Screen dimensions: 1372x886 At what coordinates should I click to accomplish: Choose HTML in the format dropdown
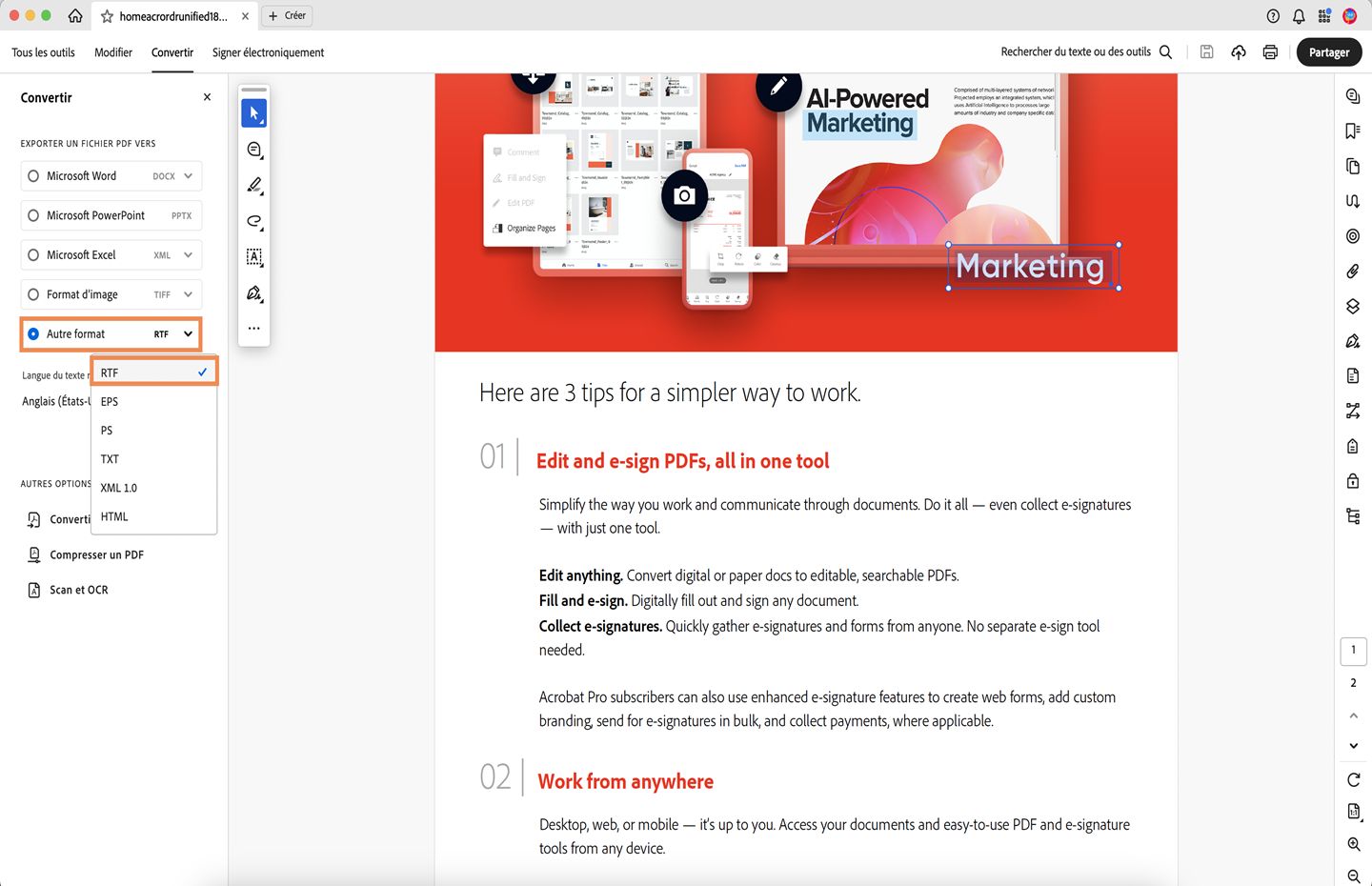coord(113,516)
